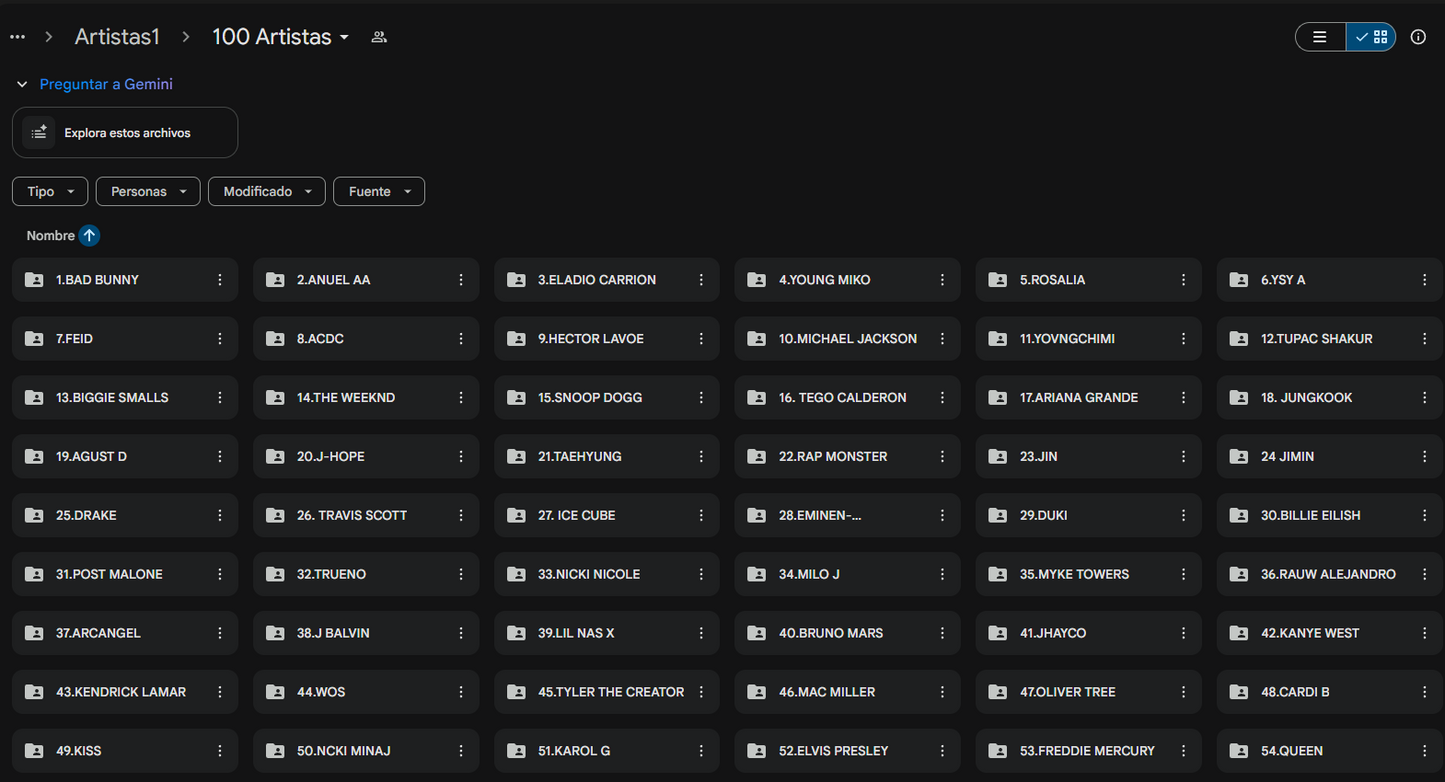Open the Personas filter dropdown
1445x782 pixels.
pos(148,192)
